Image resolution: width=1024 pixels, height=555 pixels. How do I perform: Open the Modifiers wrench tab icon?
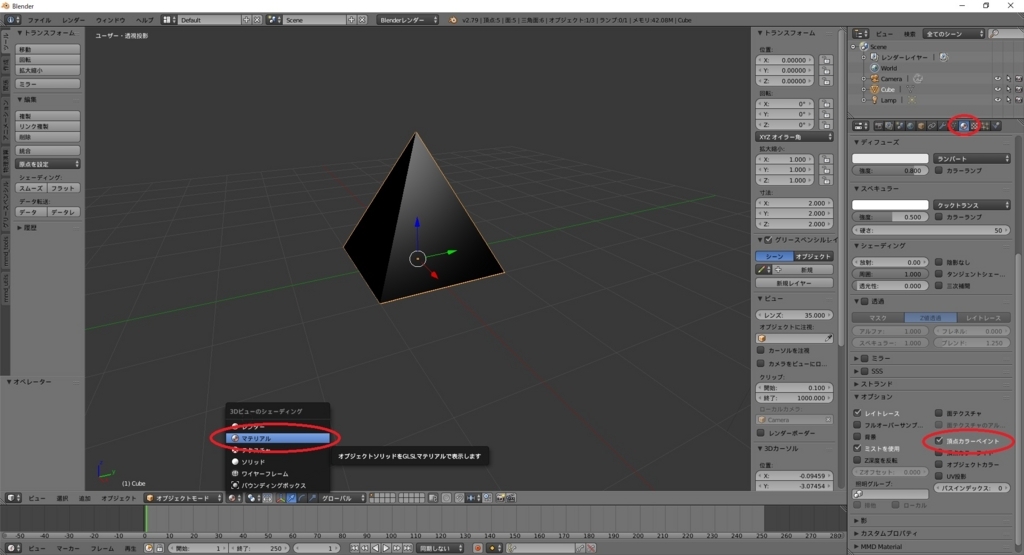(x=942, y=126)
